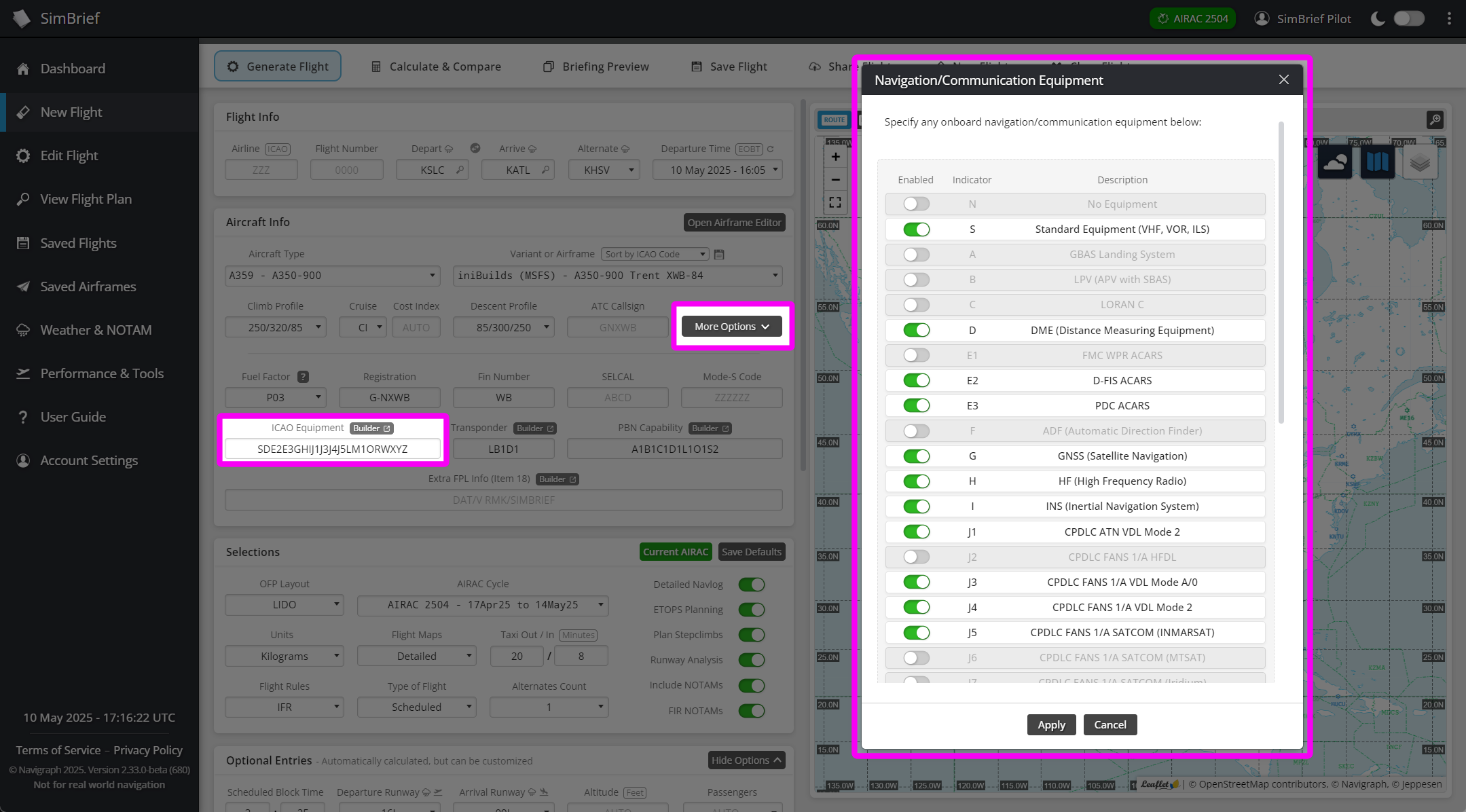The image size is (1466, 812).
Task: Open the three-dot overflow menu
Action: [1448, 18]
